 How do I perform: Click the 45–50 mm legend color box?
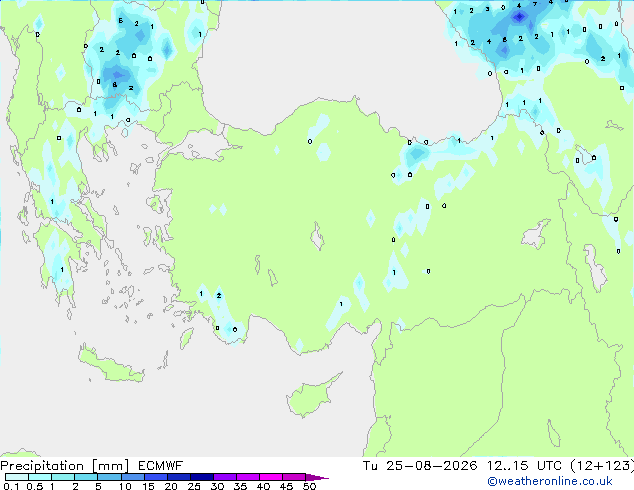pos(294,477)
